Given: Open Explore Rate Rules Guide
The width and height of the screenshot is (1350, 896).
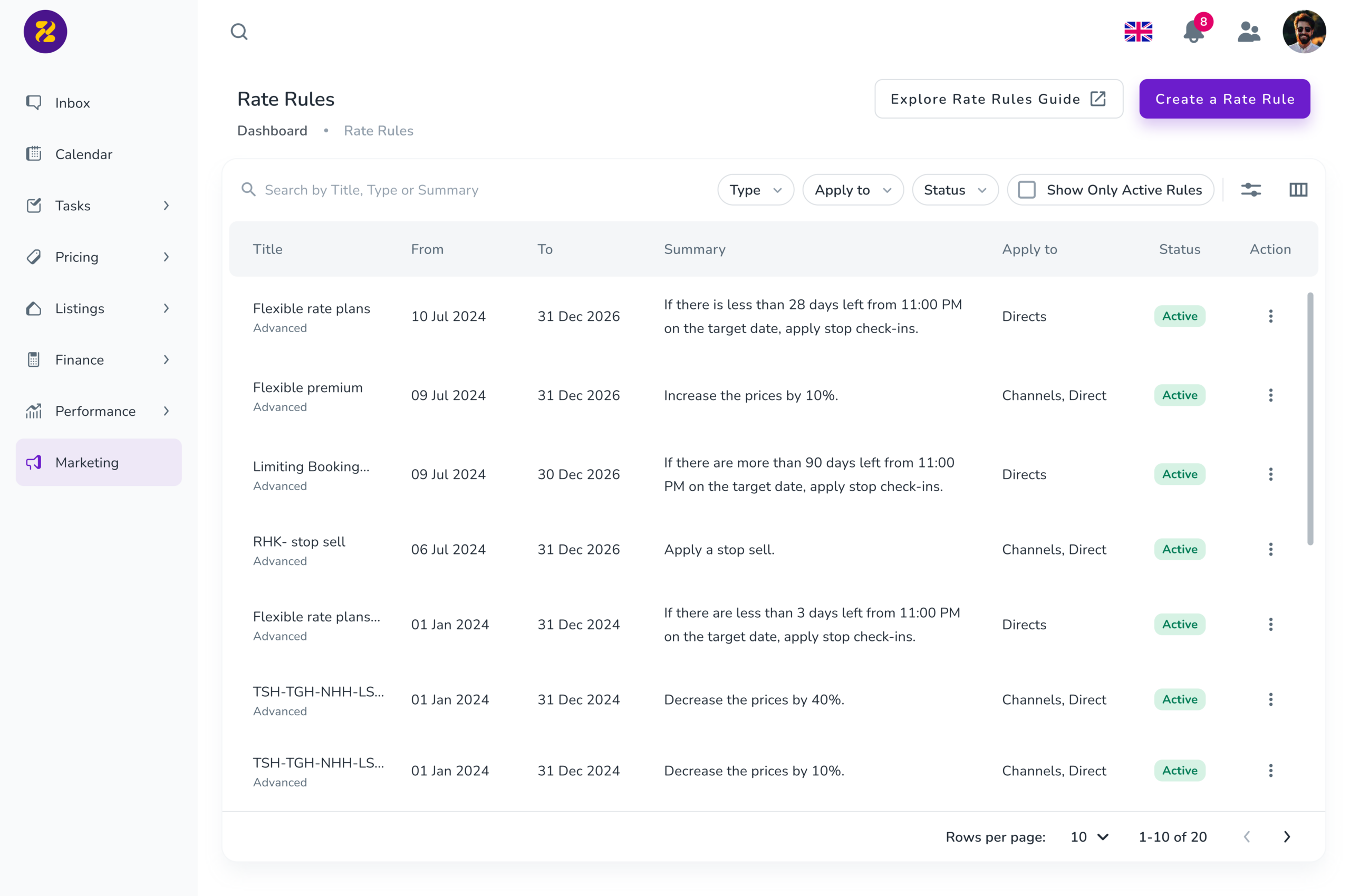Looking at the screenshot, I should point(998,99).
